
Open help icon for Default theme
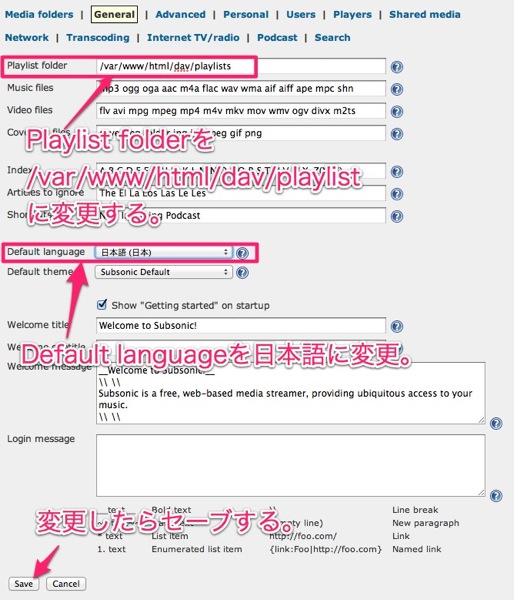242,272
